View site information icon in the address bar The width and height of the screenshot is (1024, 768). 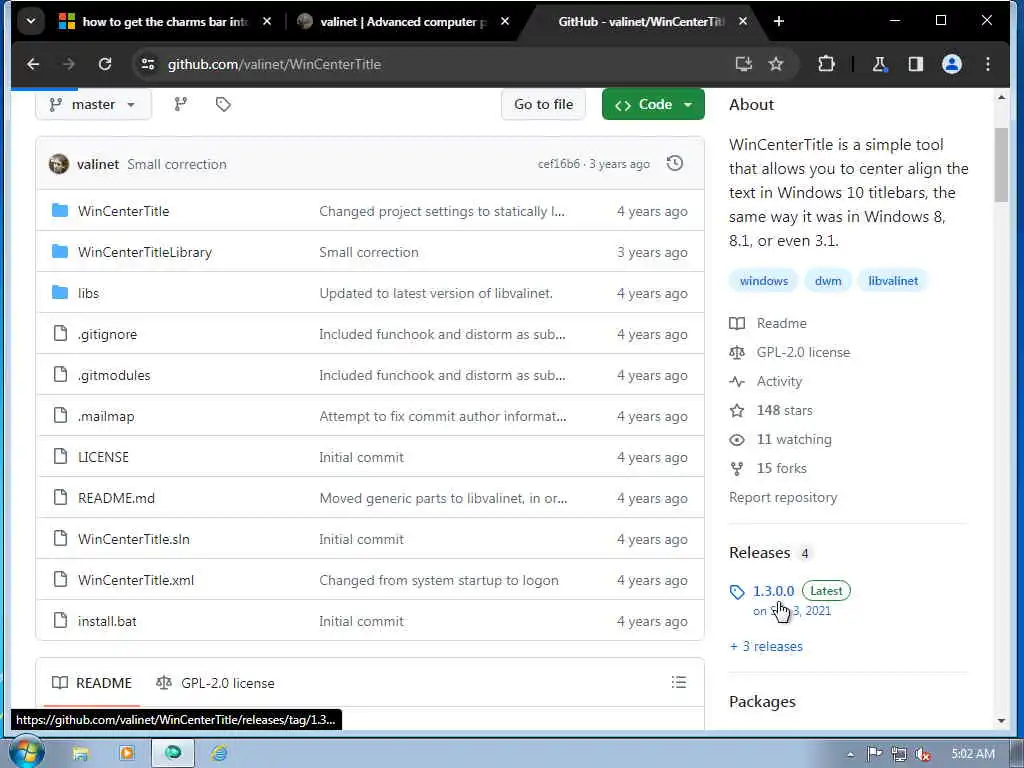(148, 64)
